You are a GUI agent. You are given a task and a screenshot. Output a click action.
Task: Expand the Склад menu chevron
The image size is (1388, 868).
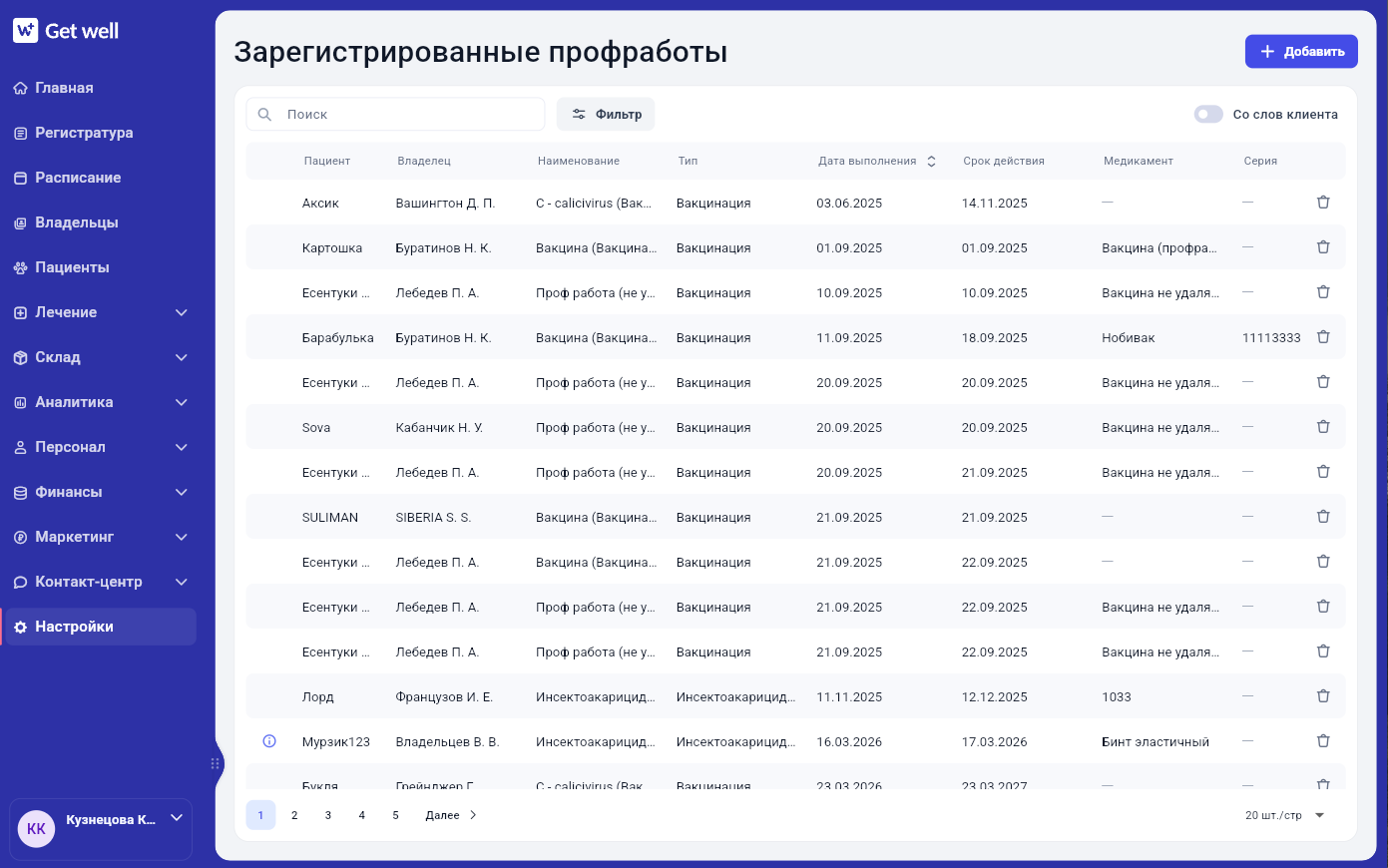pyautogui.click(x=182, y=357)
